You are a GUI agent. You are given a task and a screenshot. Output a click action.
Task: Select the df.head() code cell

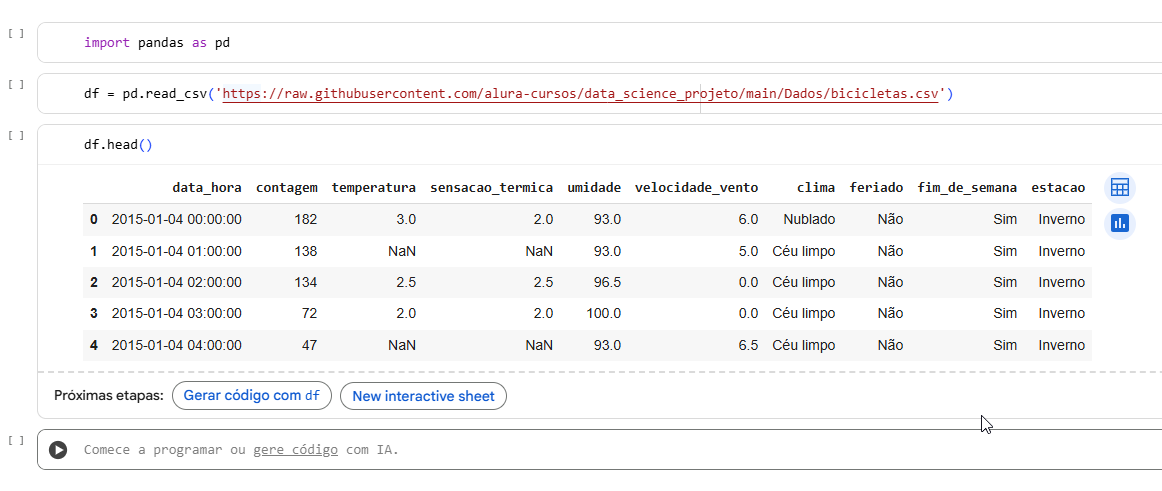pyautogui.click(x=600, y=145)
